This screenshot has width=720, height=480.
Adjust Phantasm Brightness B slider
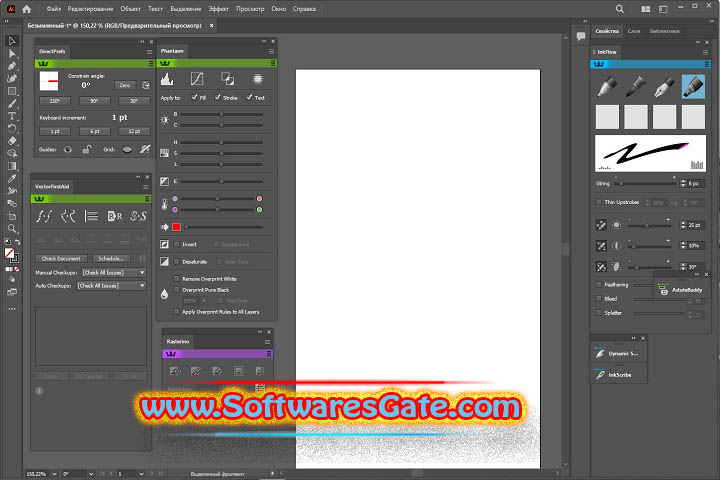221,114
